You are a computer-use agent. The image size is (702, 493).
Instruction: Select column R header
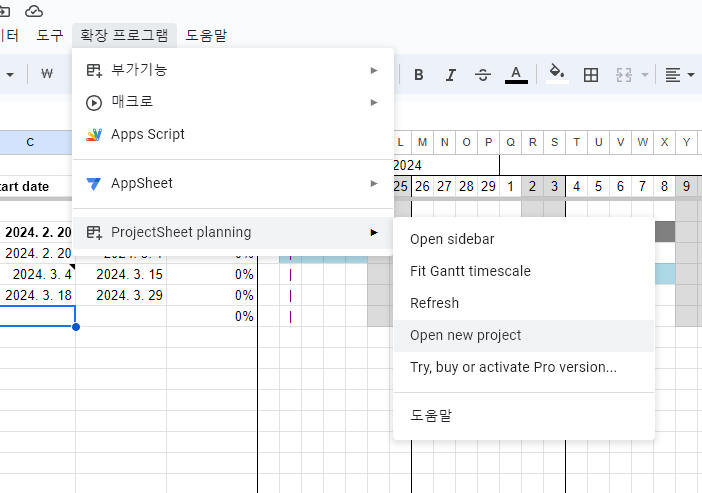click(532, 142)
